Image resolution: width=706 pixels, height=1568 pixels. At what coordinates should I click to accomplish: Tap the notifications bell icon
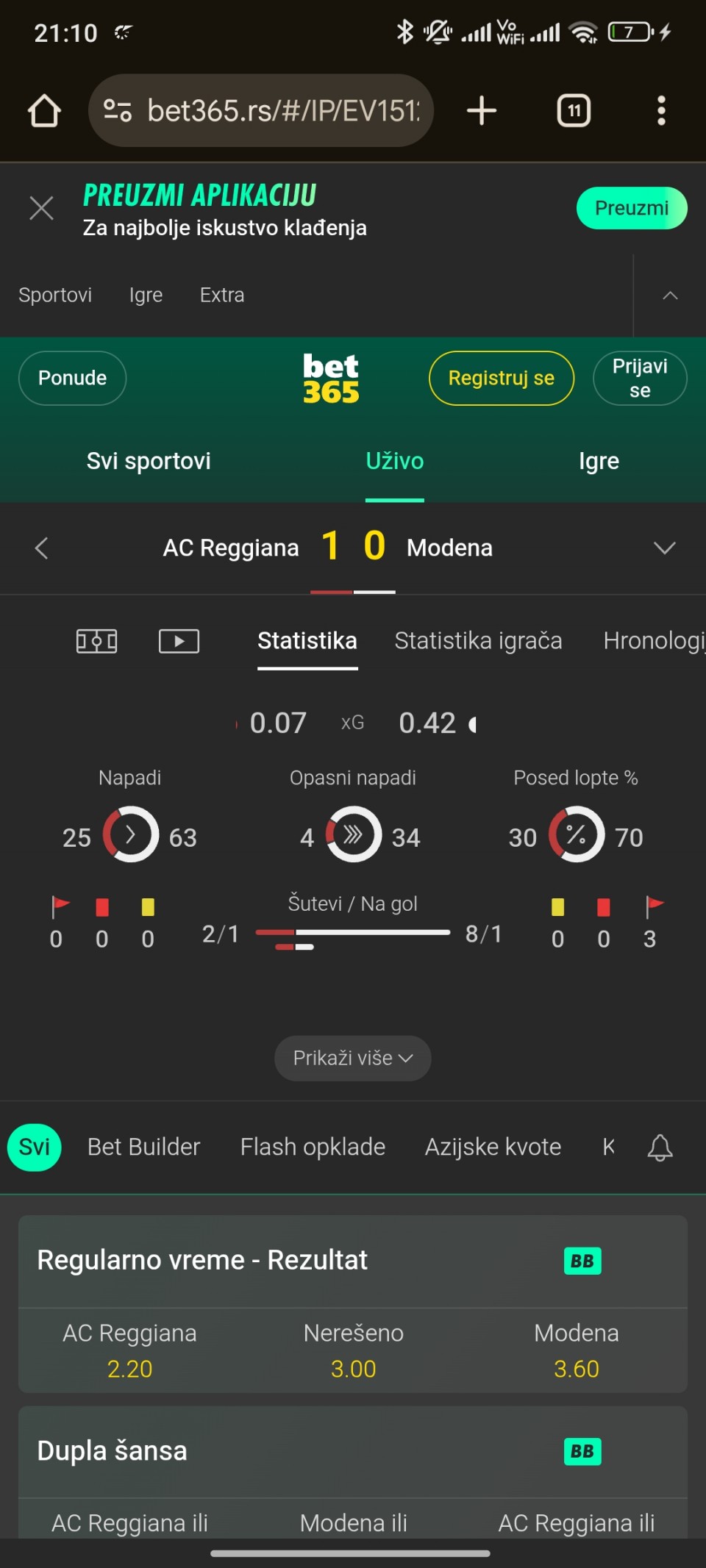coord(660,1147)
